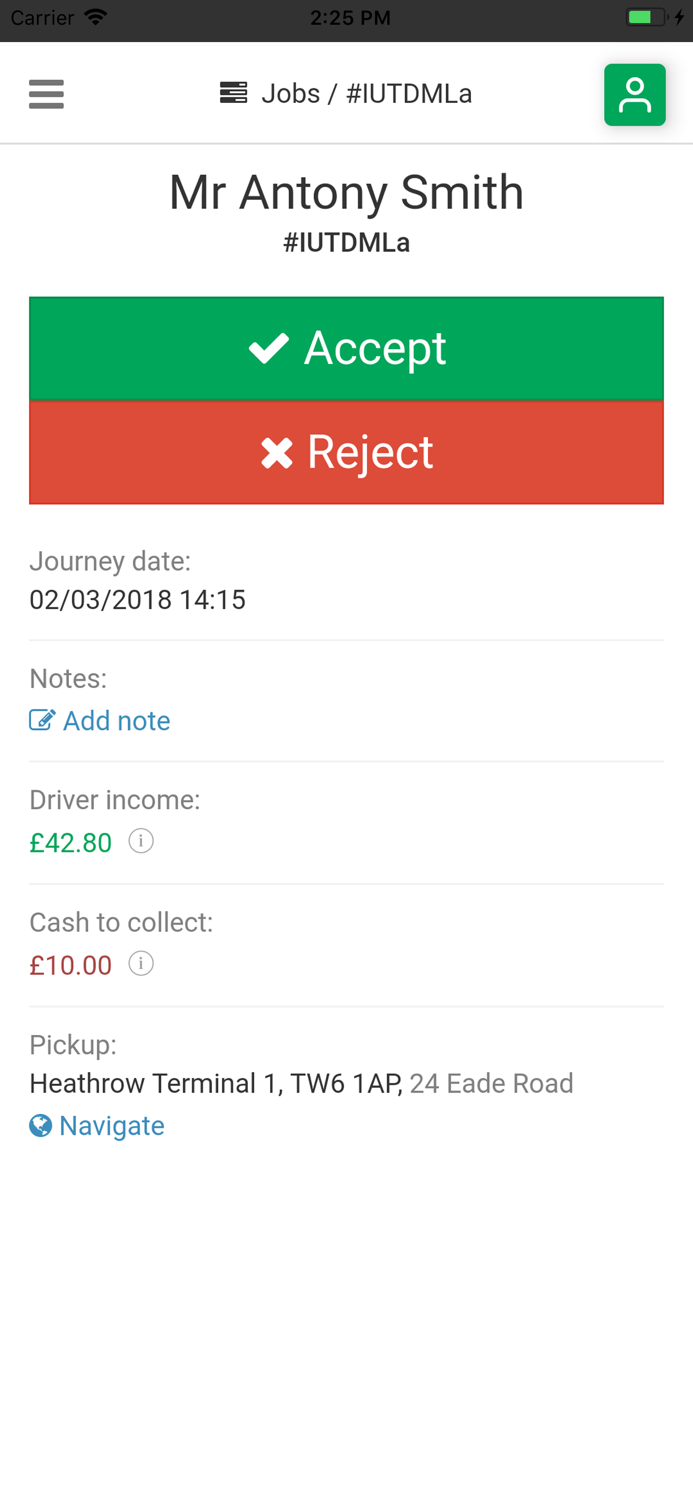Go to Jobs breadcrumb in header

[x=290, y=94]
